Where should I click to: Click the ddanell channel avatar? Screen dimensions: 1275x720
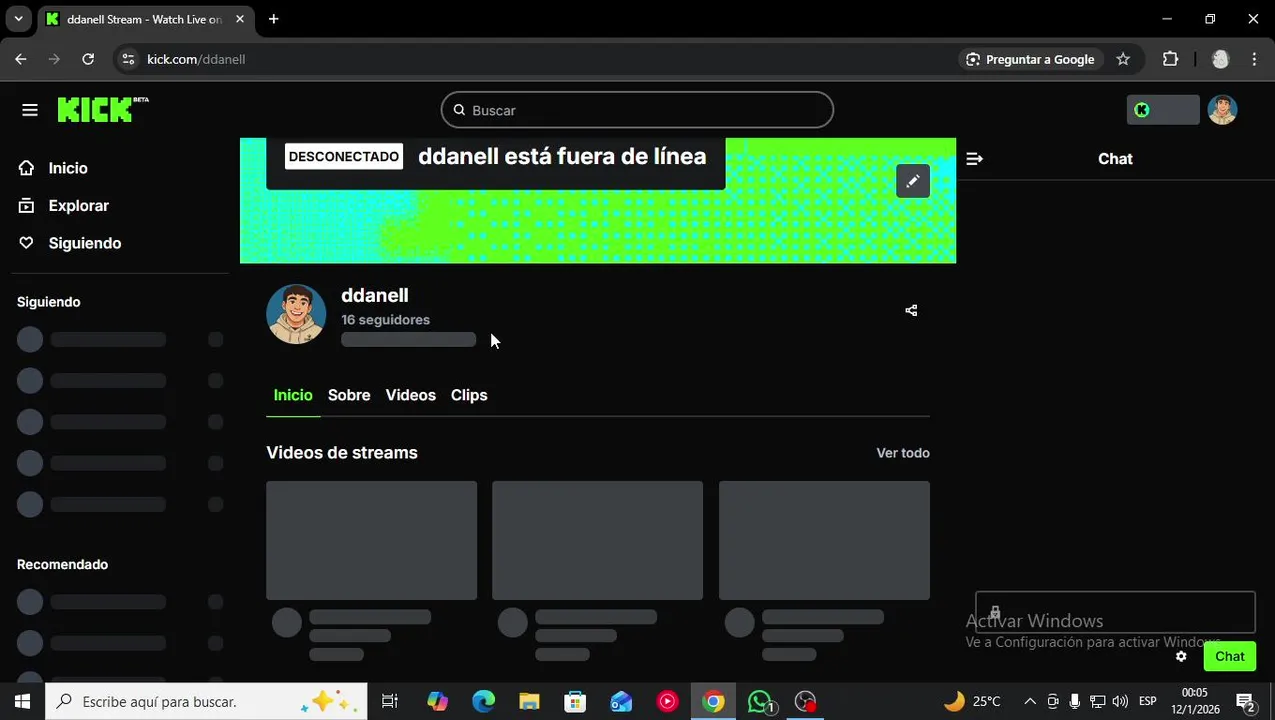click(x=296, y=314)
